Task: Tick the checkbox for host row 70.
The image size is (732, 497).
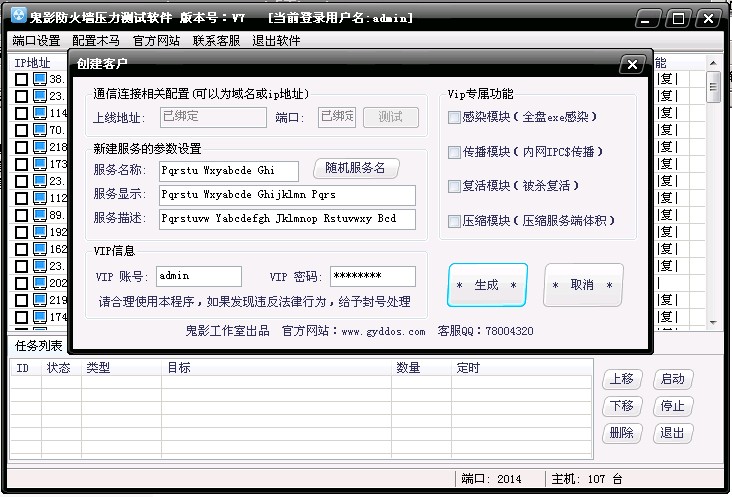Action: pos(21,130)
